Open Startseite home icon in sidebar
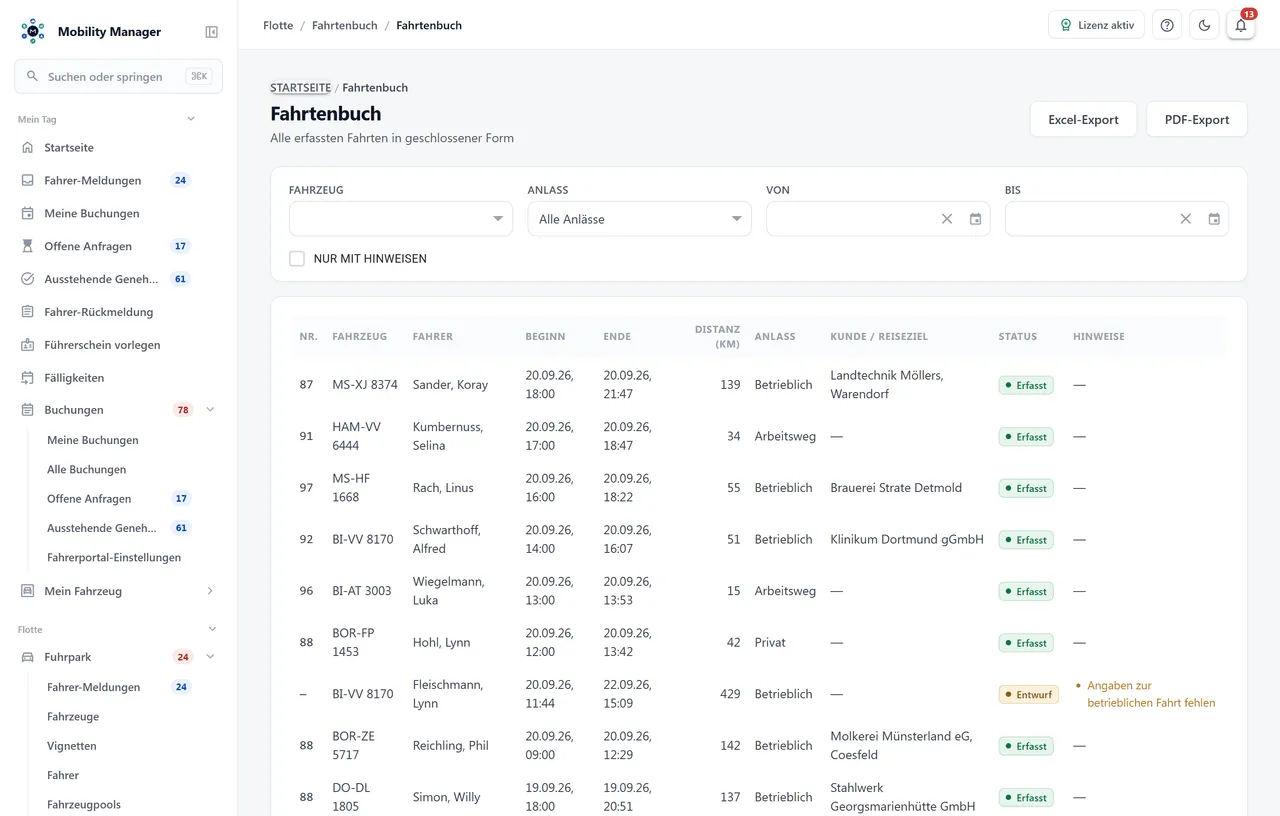Screen dimensions: 1280x816 coord(28,147)
